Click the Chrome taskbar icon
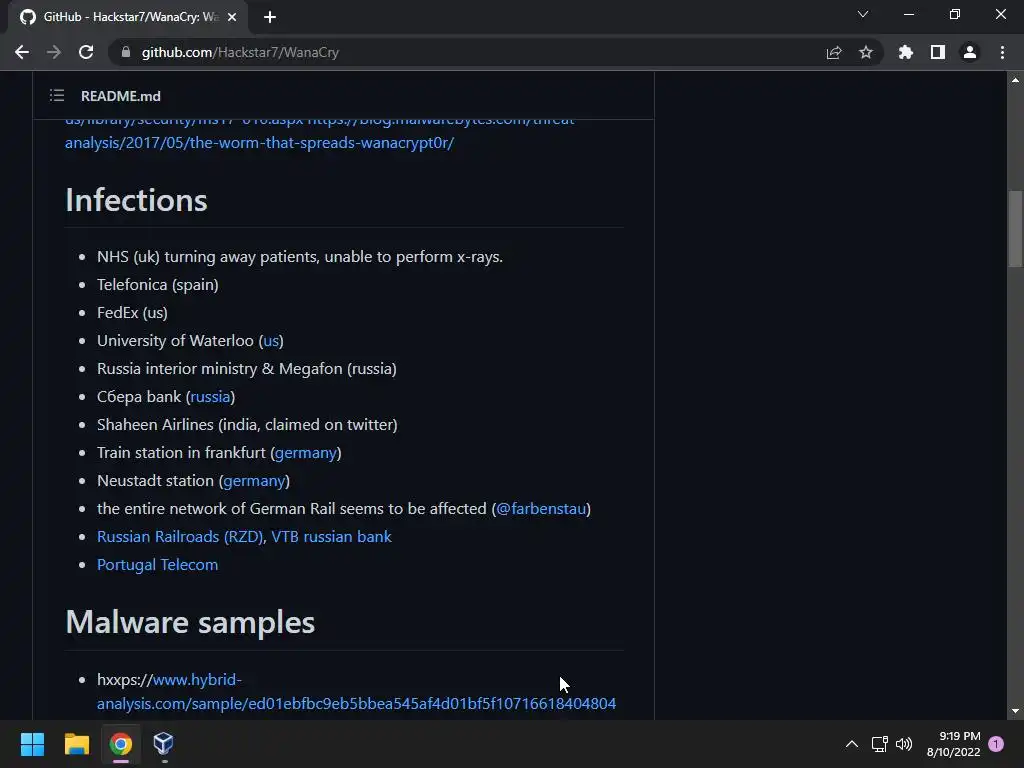Screen dimensions: 1024x768 pos(121,744)
